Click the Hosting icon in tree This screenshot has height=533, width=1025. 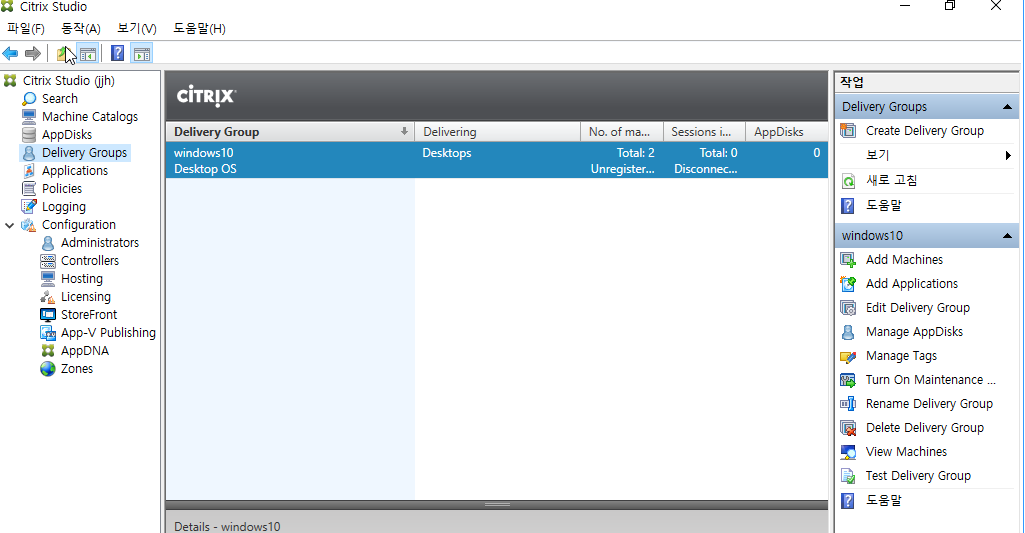click(48, 279)
